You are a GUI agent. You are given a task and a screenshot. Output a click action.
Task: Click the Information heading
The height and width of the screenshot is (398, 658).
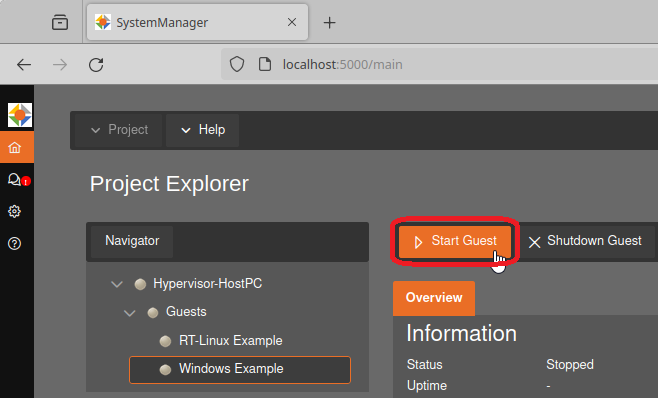coord(461,334)
